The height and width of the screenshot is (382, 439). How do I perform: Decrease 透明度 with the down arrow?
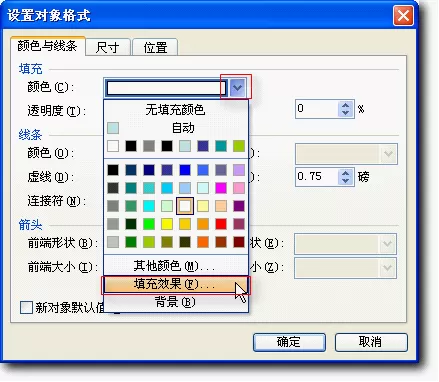tap(345, 113)
